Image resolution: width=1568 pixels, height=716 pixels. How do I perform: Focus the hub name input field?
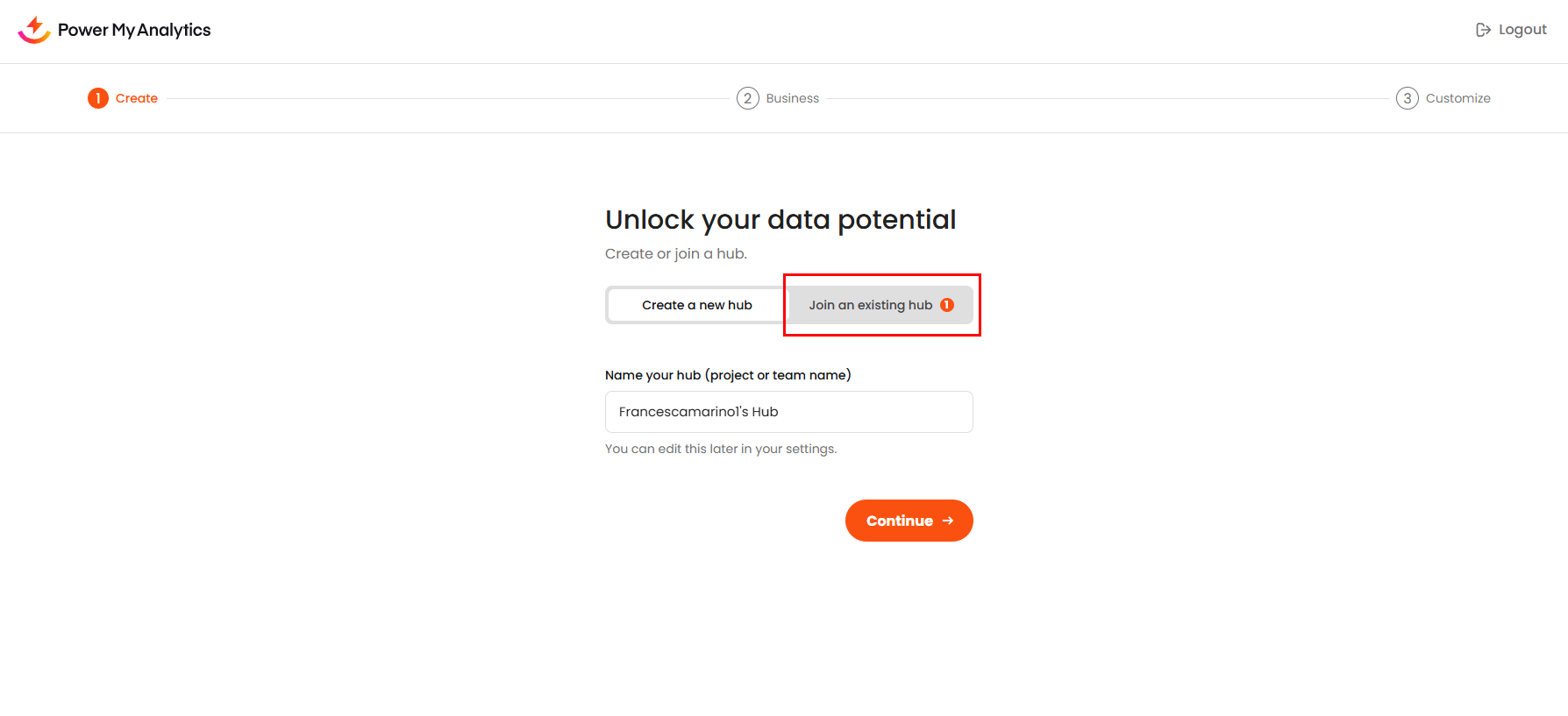click(788, 412)
